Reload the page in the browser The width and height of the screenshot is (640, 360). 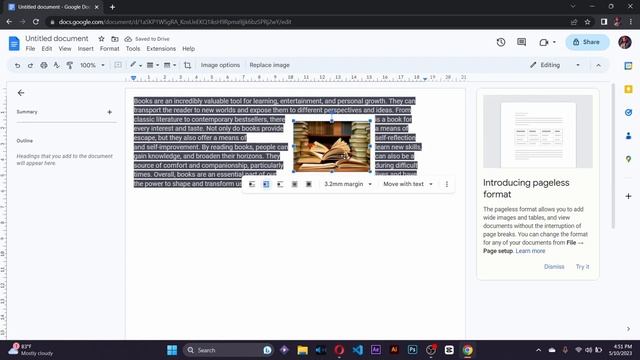coord(36,22)
